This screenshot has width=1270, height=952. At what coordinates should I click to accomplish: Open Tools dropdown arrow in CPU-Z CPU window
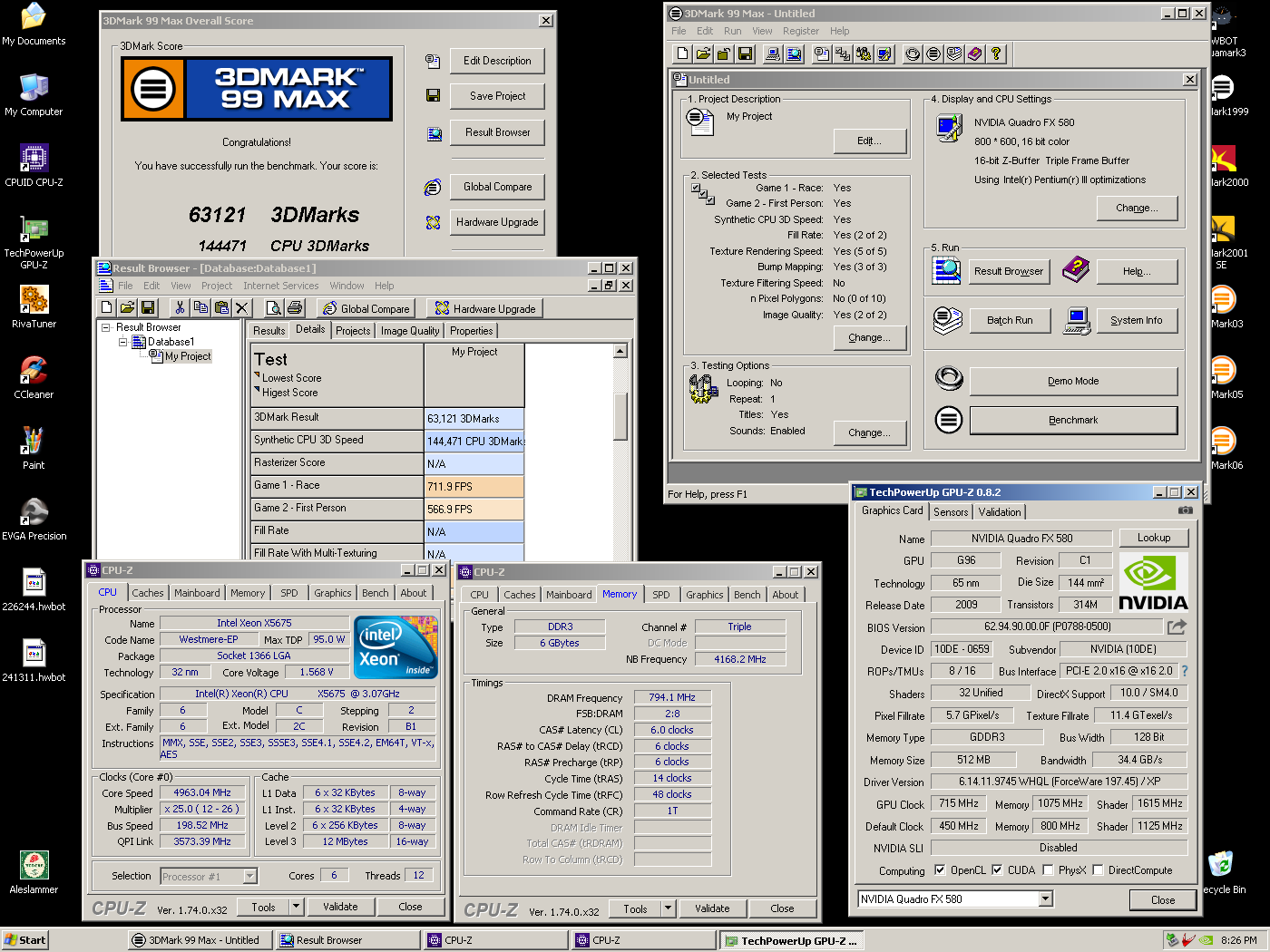296,907
